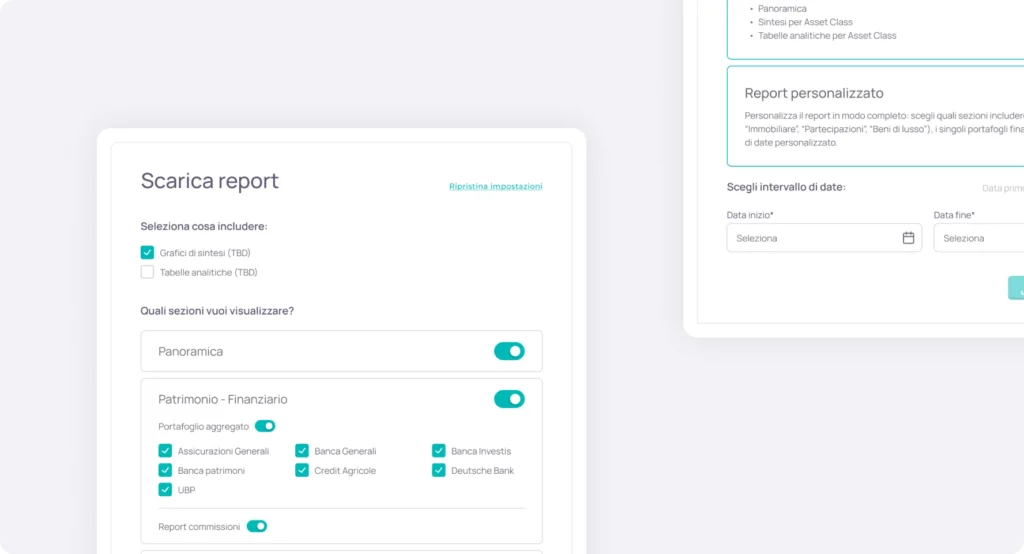The image size is (1024, 554).
Task: Click the Ripristina impostazioni link
Action: tap(495, 186)
